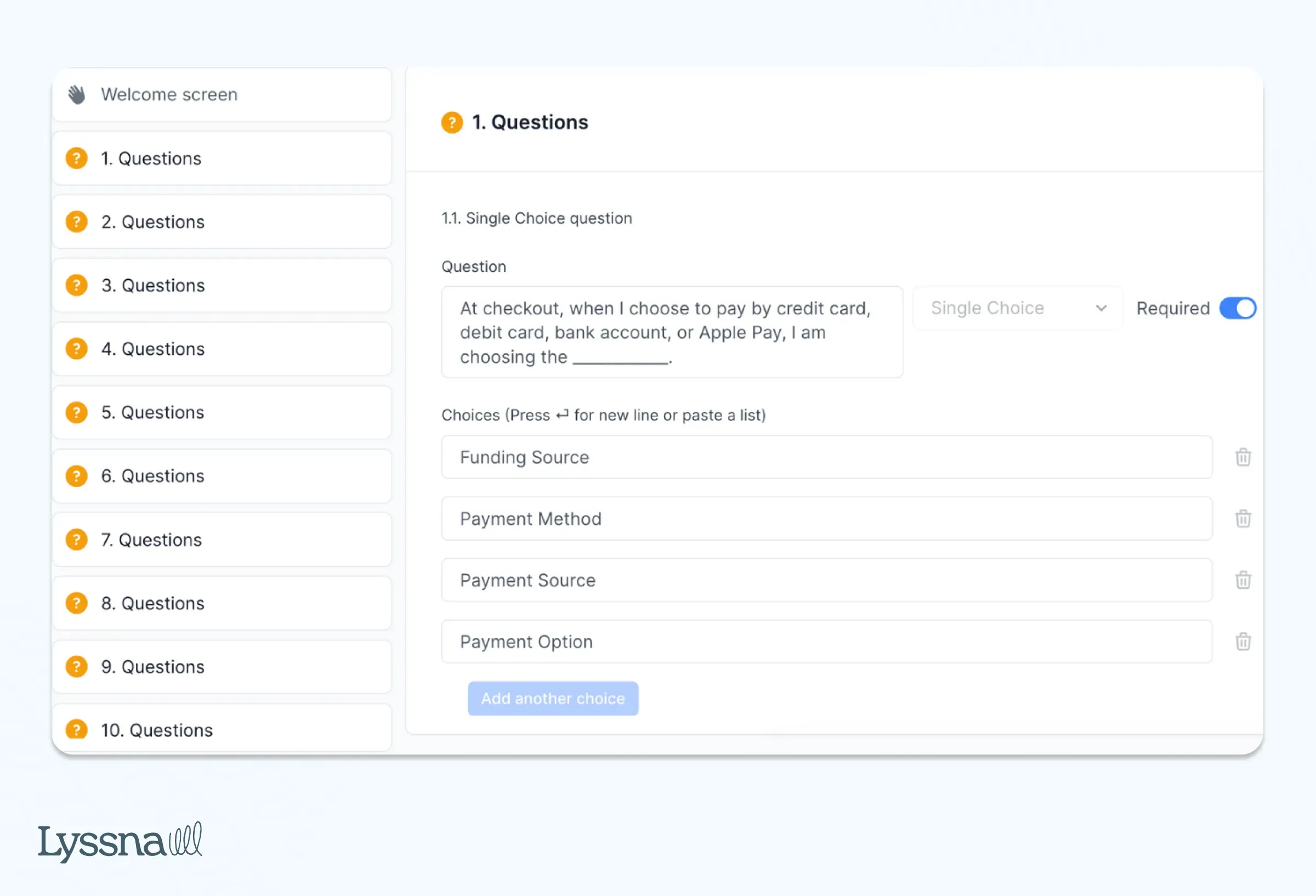Click the "Funding Source" choice field

tap(827, 458)
